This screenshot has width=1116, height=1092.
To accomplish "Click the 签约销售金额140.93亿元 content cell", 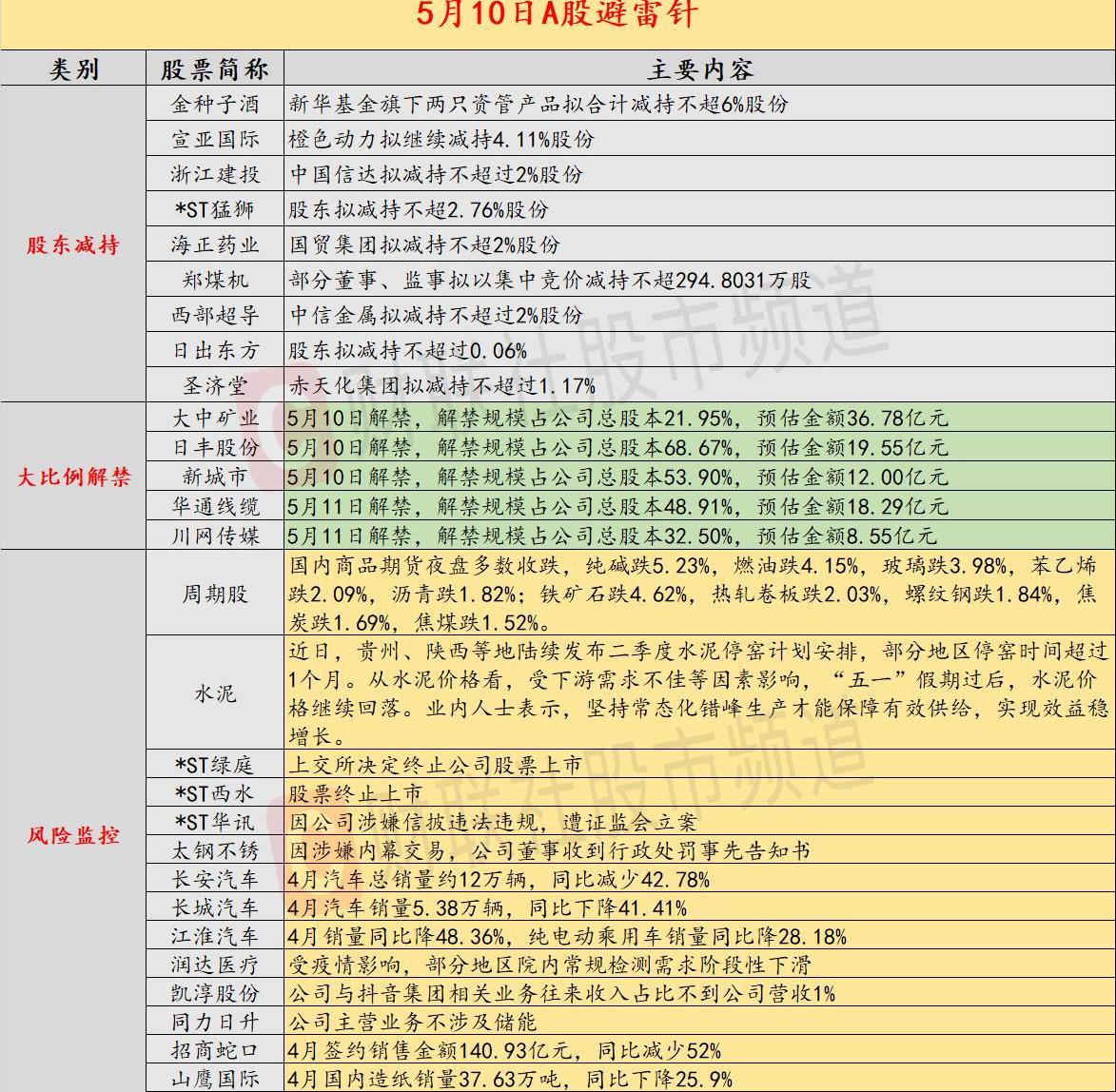I will [x=699, y=1049].
